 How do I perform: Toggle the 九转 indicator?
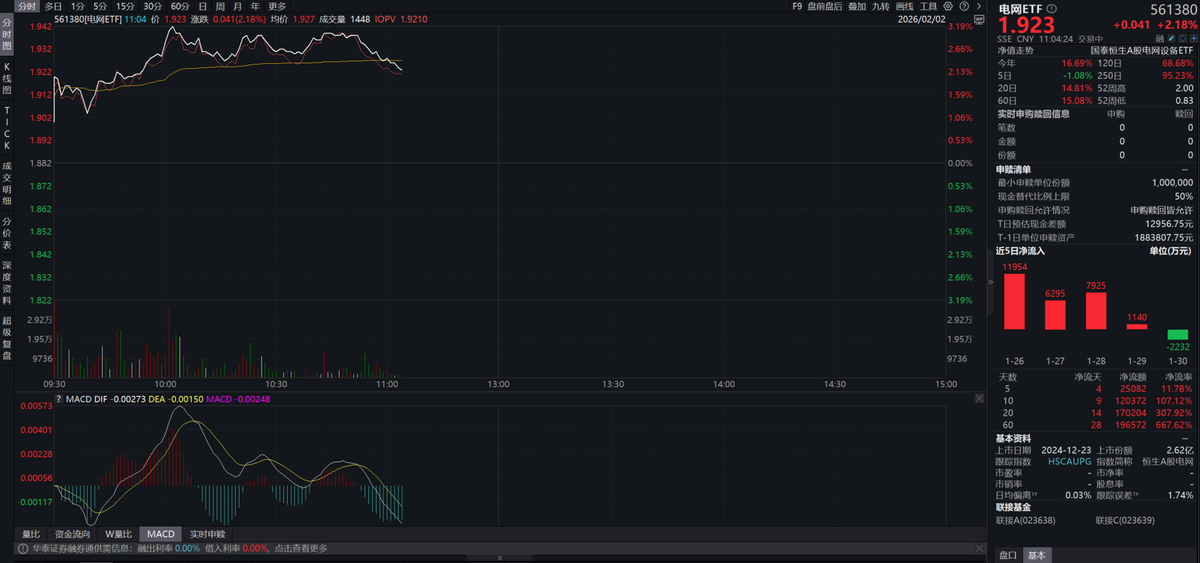coord(880,6)
